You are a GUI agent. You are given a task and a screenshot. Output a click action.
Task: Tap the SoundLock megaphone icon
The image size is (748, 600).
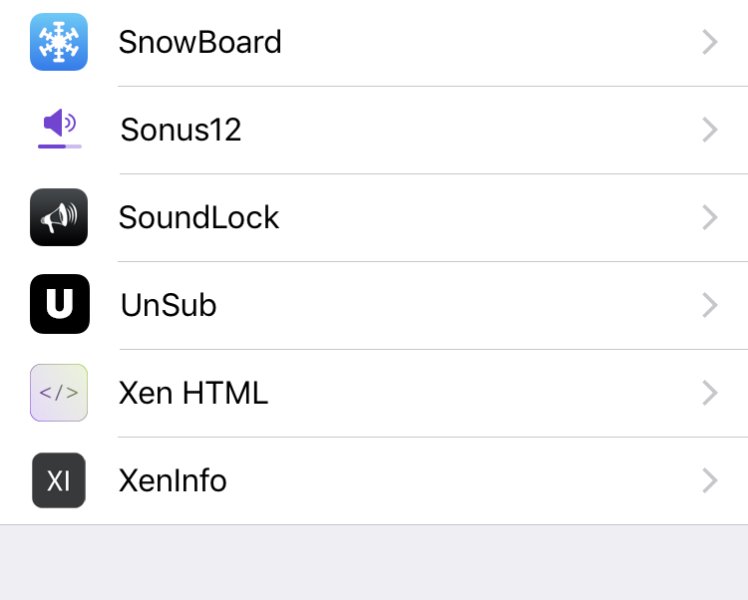(59, 217)
